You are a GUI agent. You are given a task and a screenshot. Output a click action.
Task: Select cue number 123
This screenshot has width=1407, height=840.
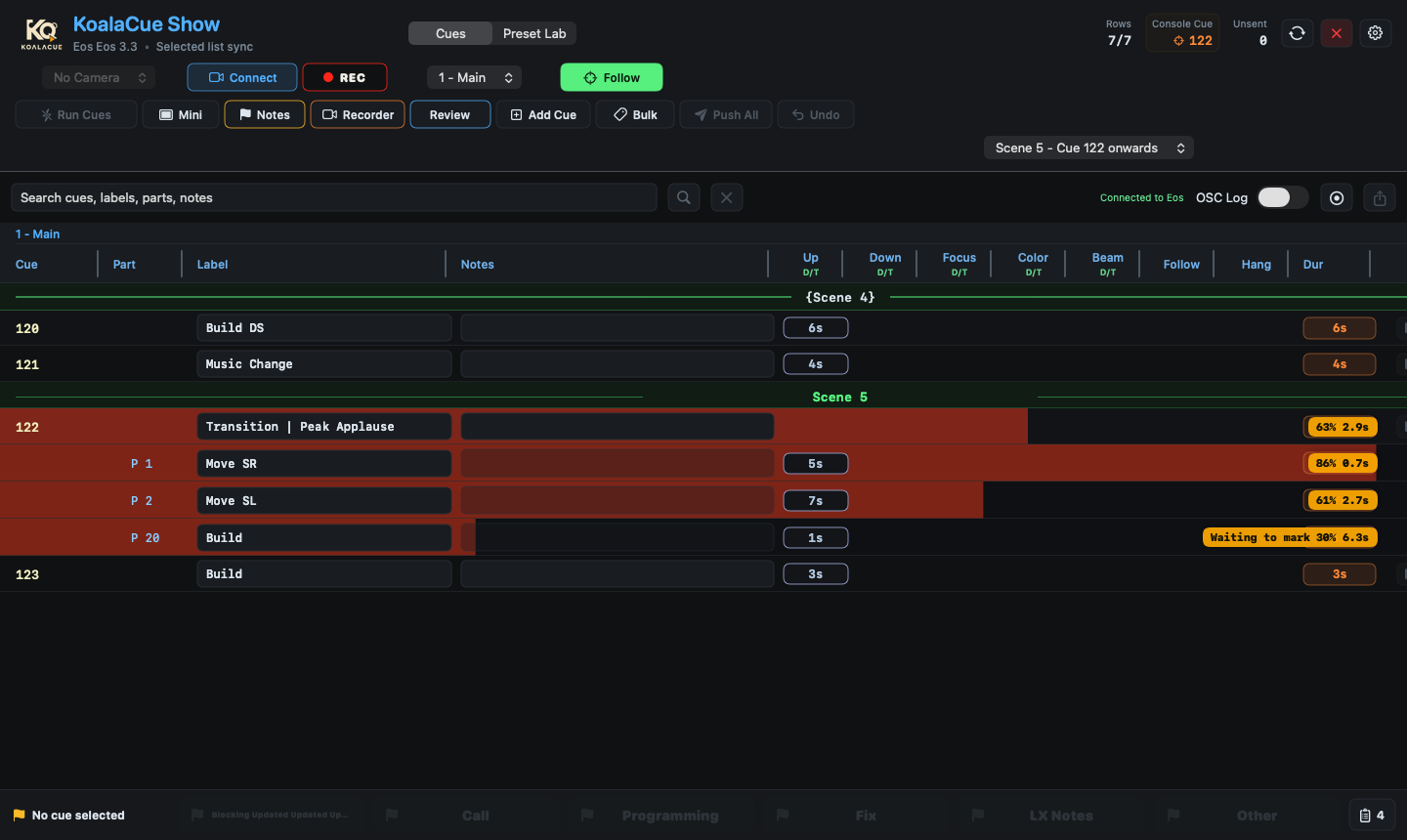click(27, 574)
